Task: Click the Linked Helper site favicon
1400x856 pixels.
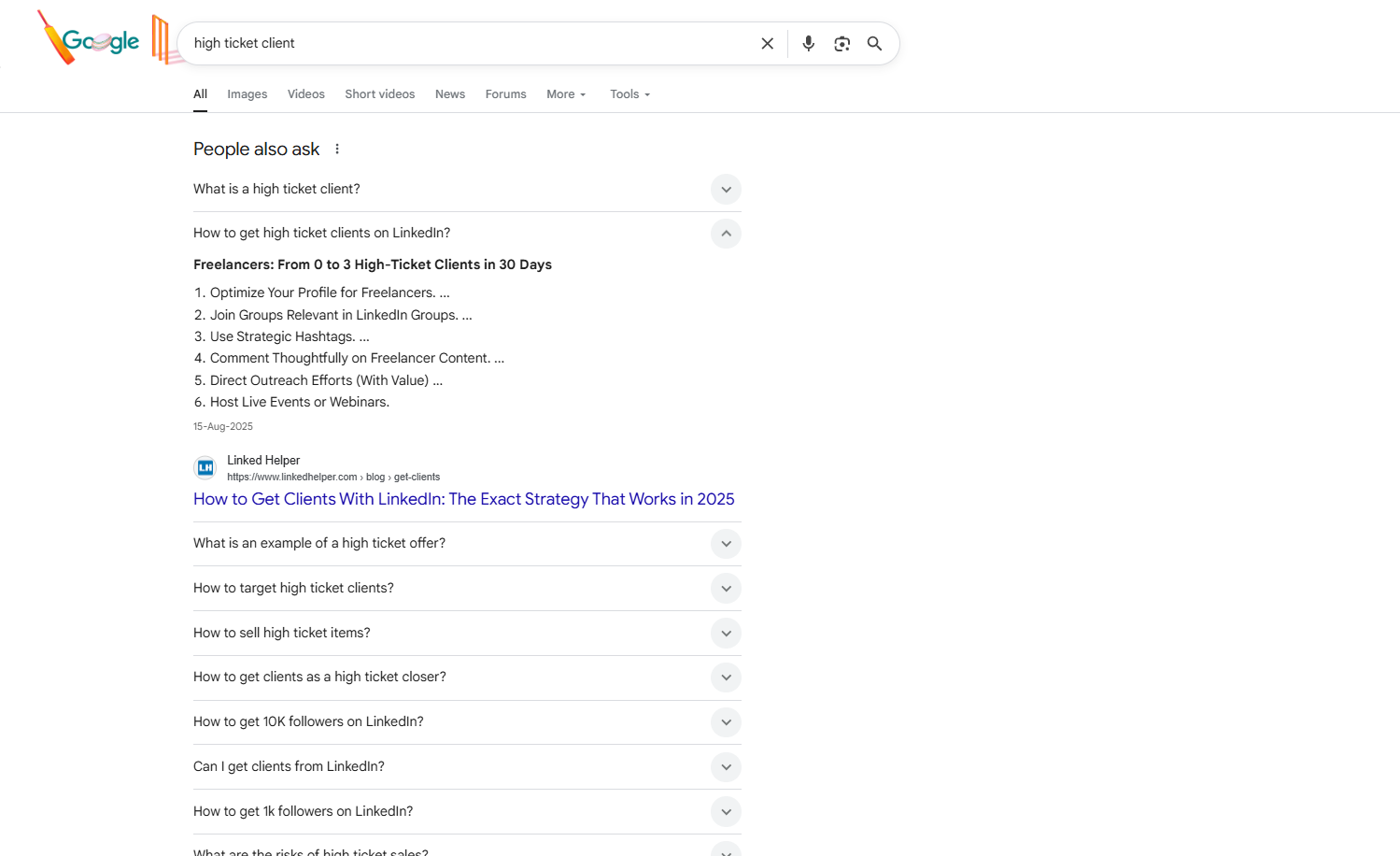Action: click(x=205, y=467)
